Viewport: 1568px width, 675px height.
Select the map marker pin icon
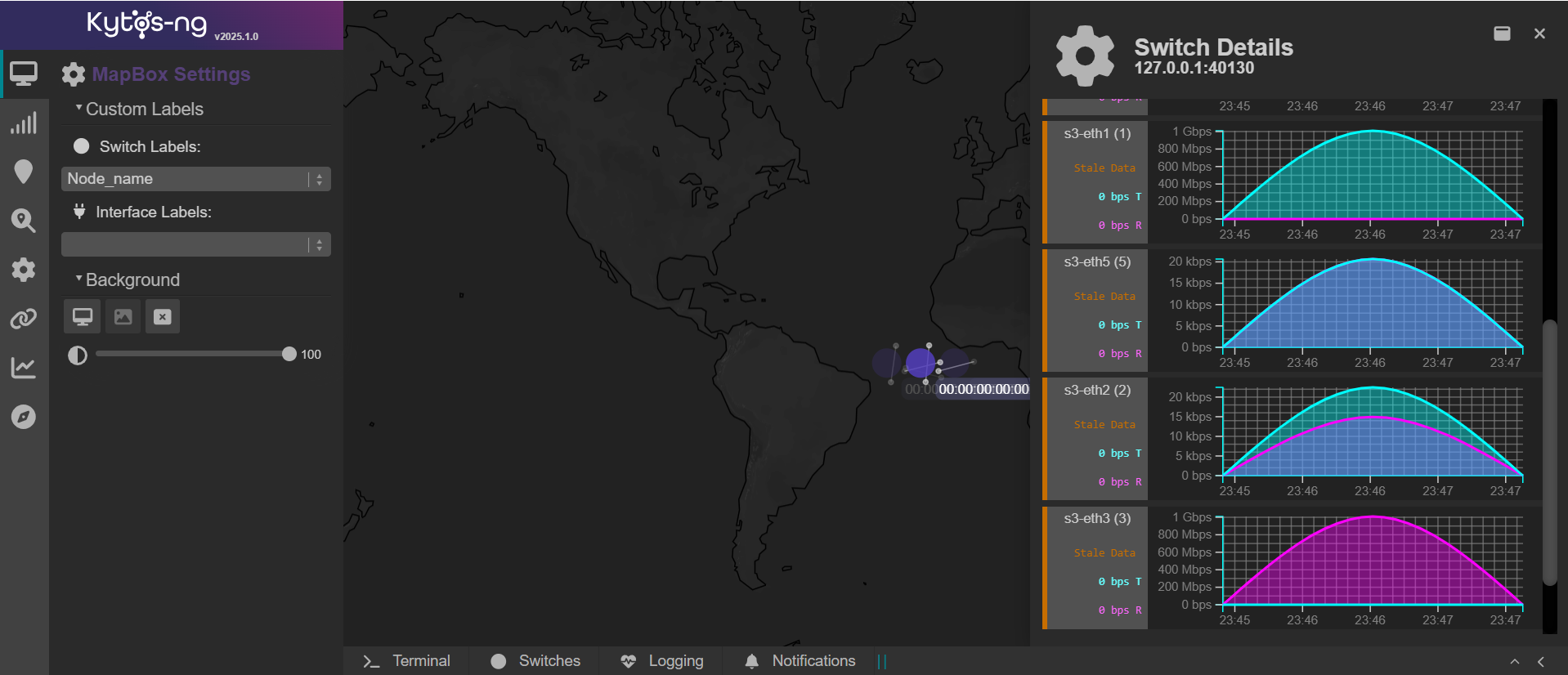tap(24, 172)
